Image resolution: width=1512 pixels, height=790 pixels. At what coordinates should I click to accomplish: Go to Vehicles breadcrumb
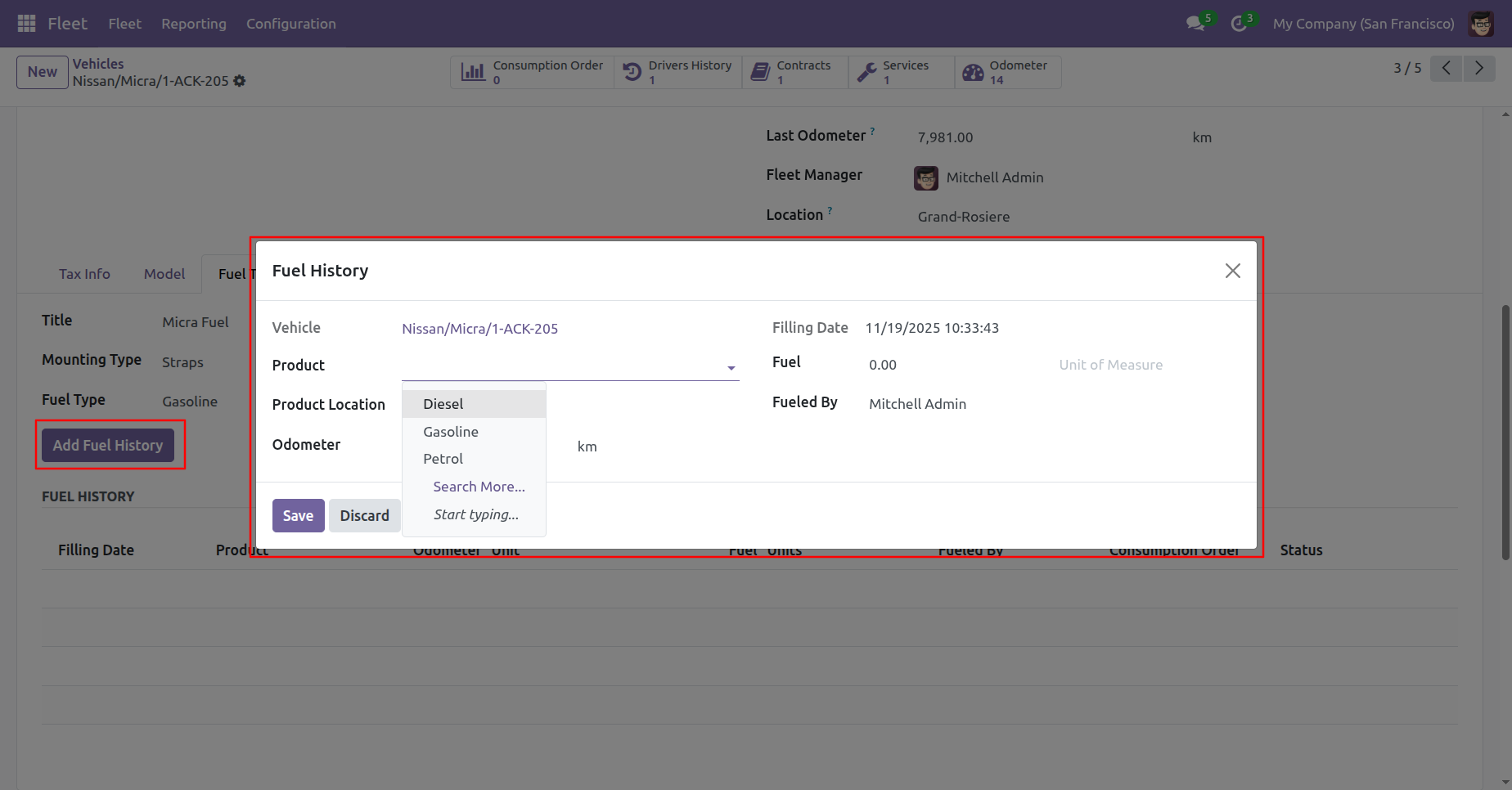click(x=98, y=64)
